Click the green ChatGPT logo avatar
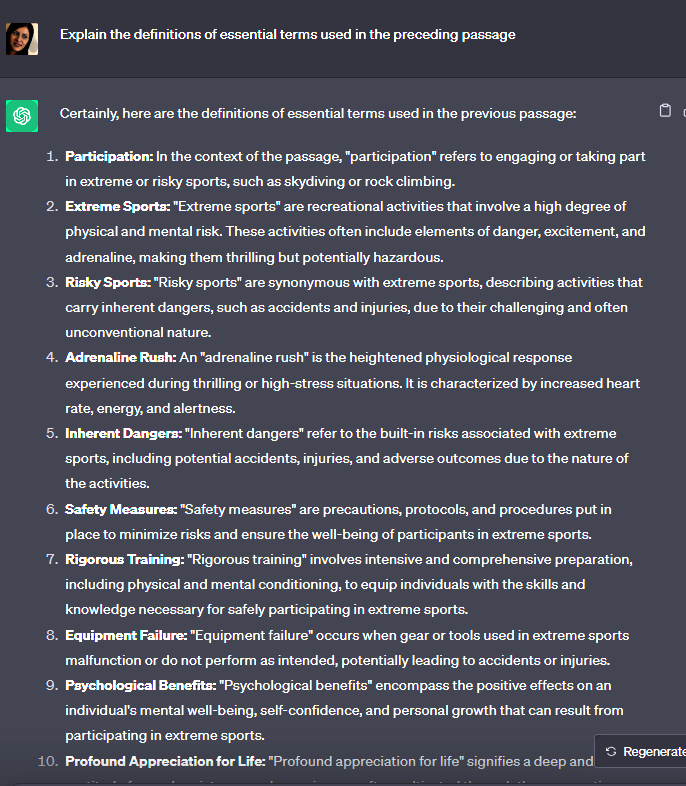The height and width of the screenshot is (786, 686). coord(22,116)
